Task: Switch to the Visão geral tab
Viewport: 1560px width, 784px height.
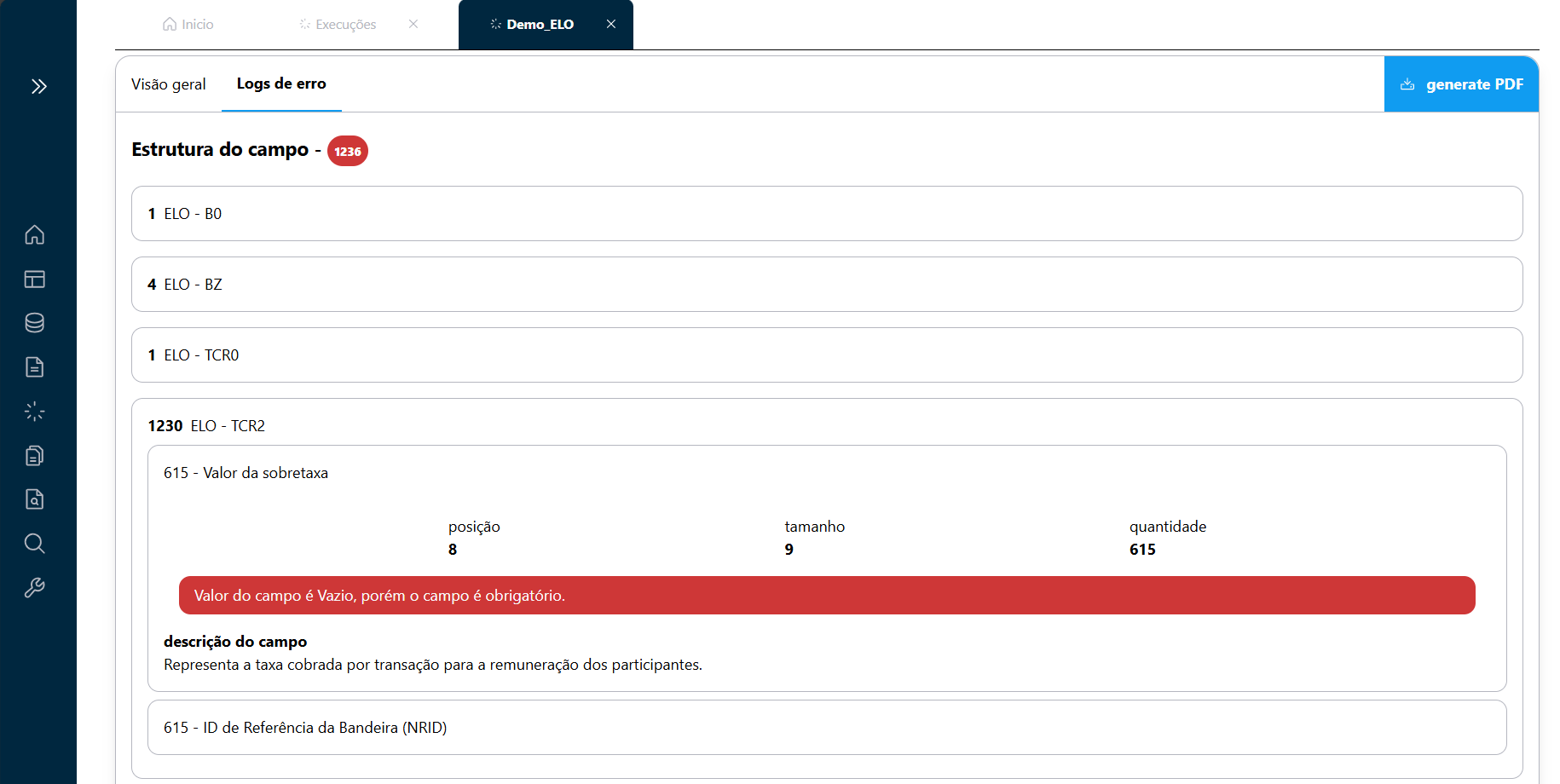Action: tap(169, 84)
